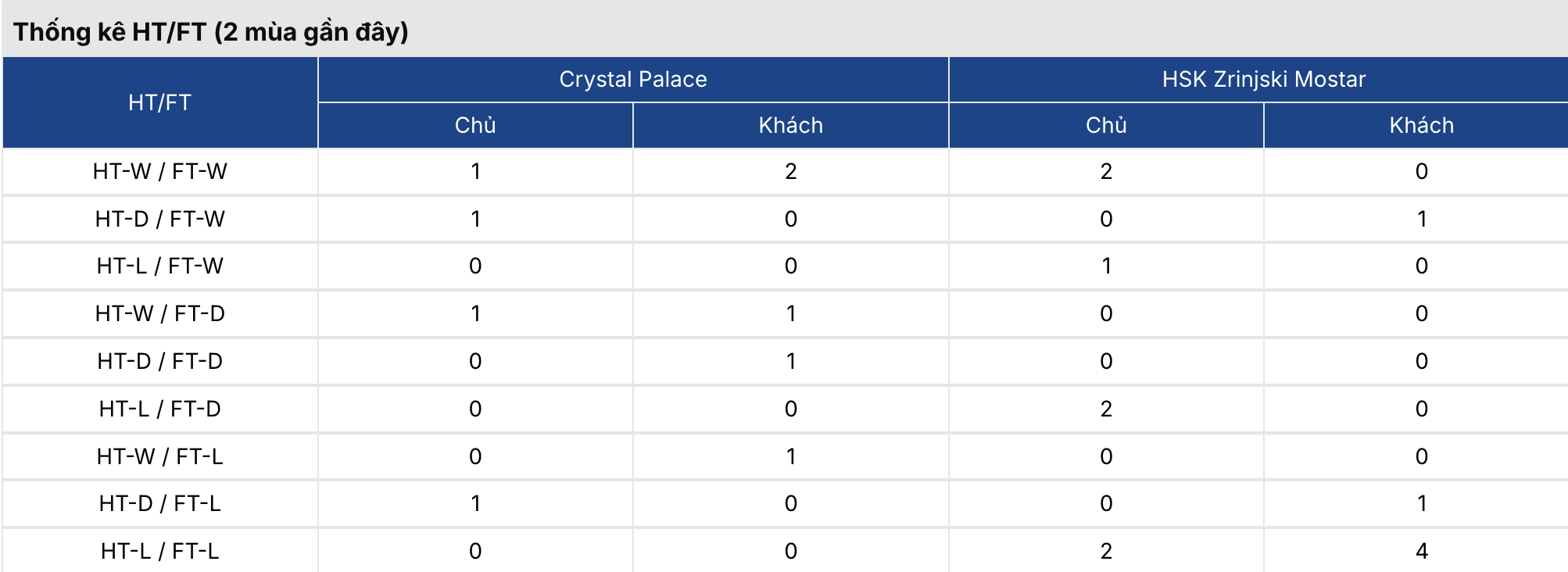Select the HT-L / FT-W row label

tap(159, 266)
